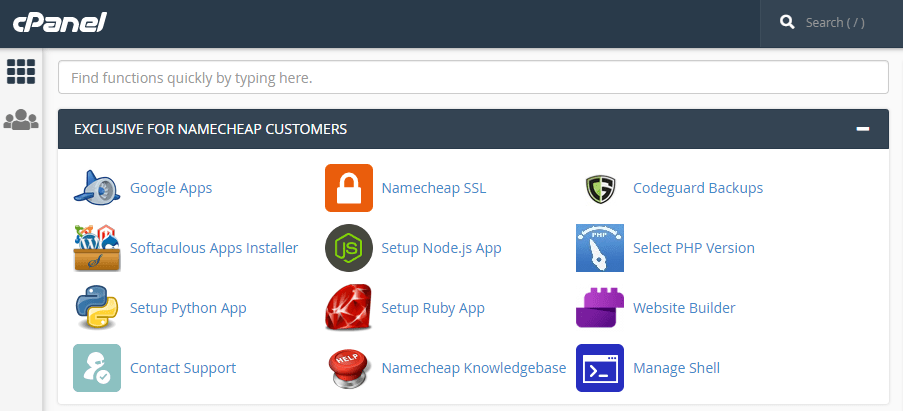The width and height of the screenshot is (903, 411).
Task: Open the home grid icon in sidebar
Action: pos(21,71)
